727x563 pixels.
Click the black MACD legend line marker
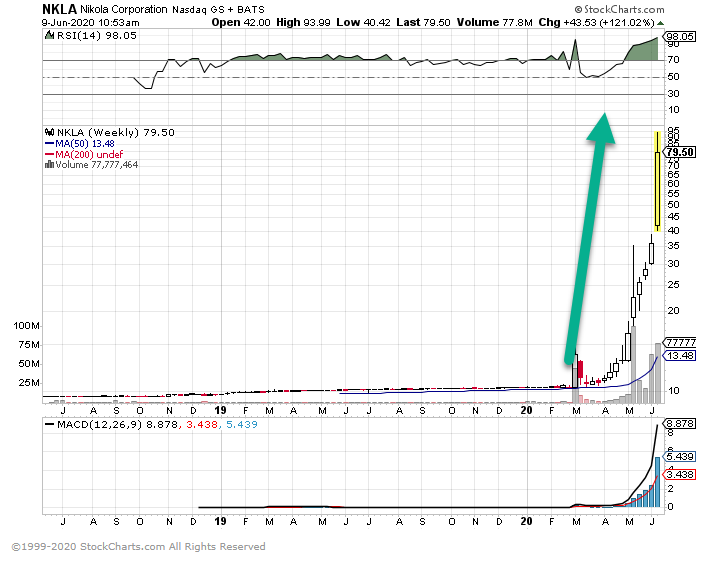coord(49,424)
